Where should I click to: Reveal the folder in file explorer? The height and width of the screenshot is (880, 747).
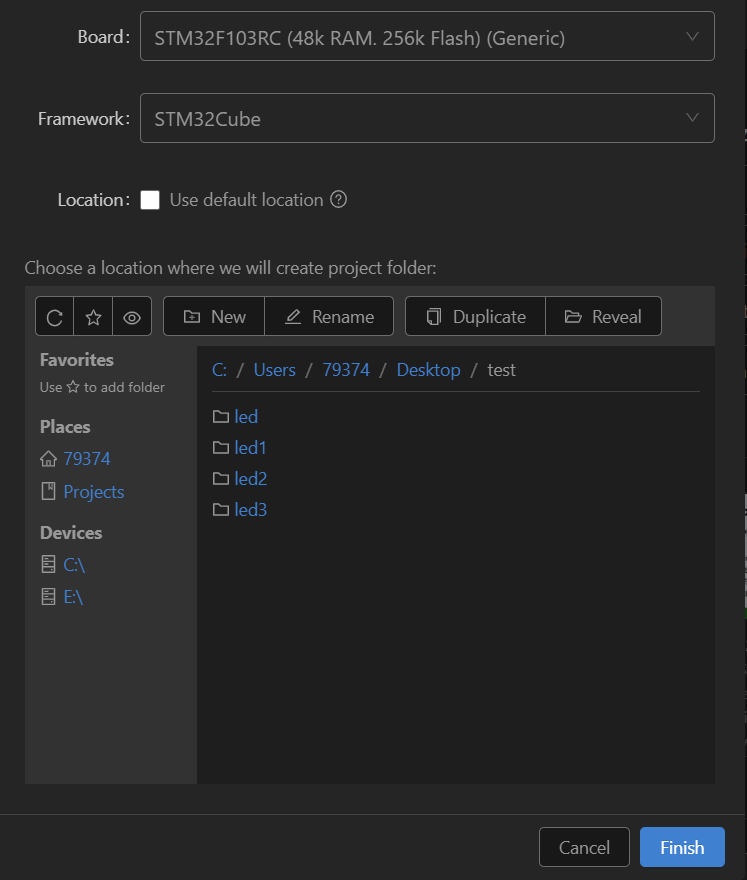(603, 316)
